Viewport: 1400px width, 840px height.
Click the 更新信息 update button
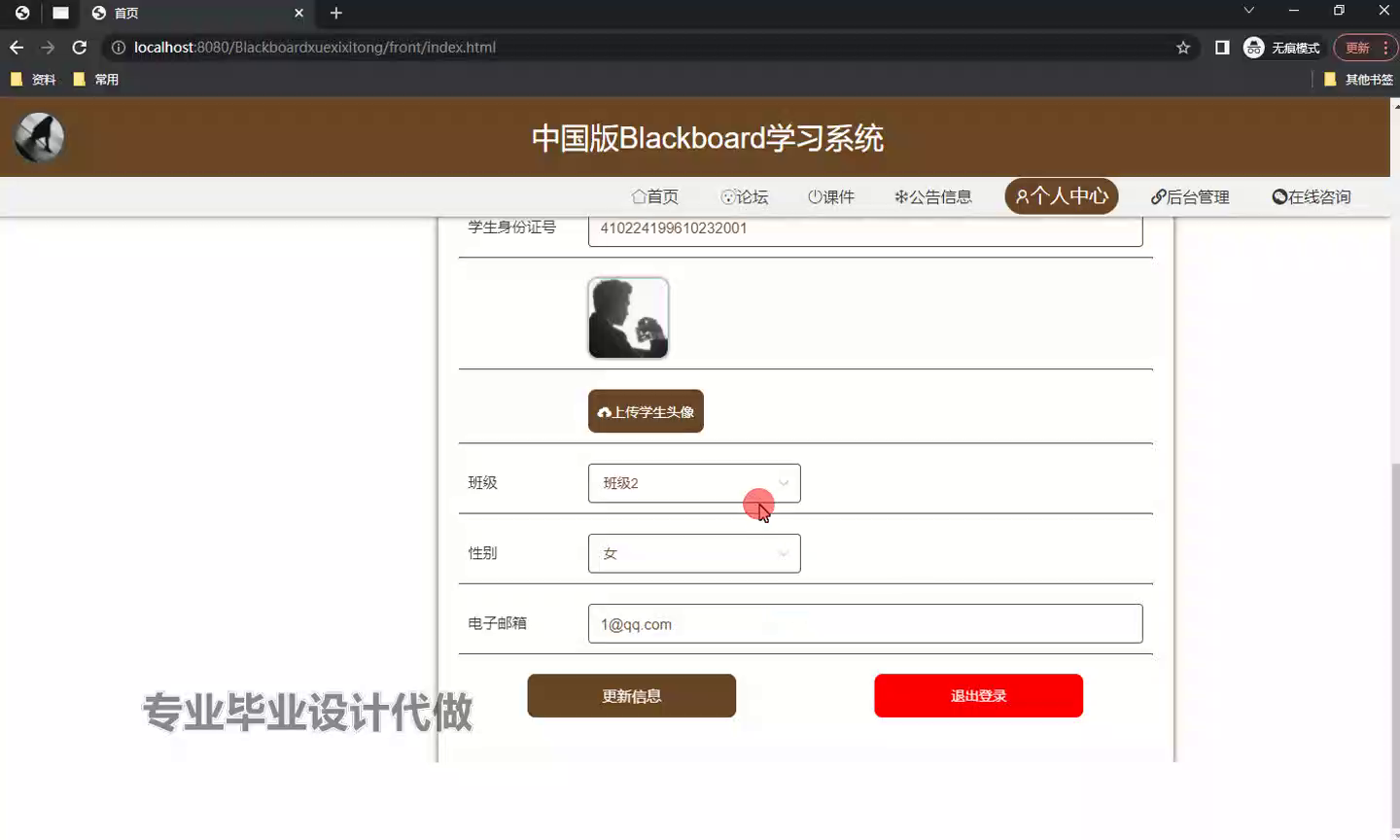632,696
